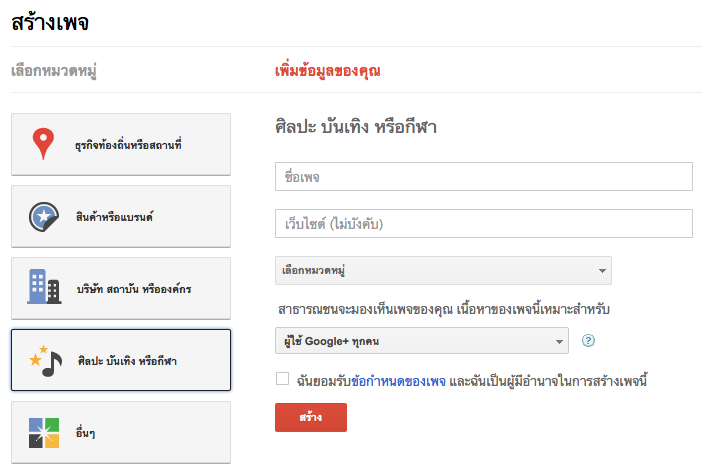Open the ข้อกำหนดของเพจ link
The image size is (702, 474).
pos(398,381)
